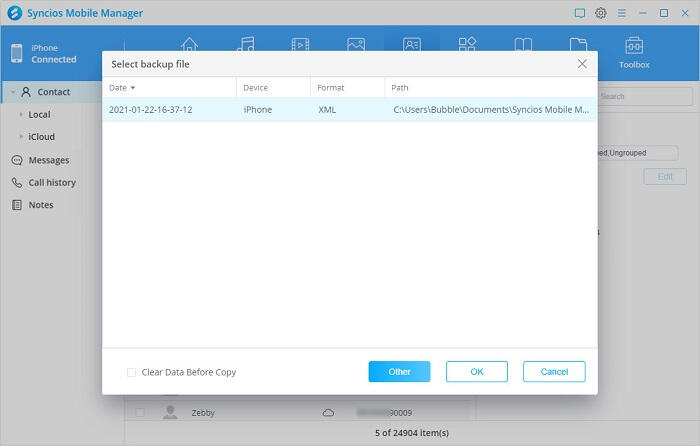Tick the checkbox next to Zebby contact
This screenshot has height=446, width=700.
click(x=140, y=412)
